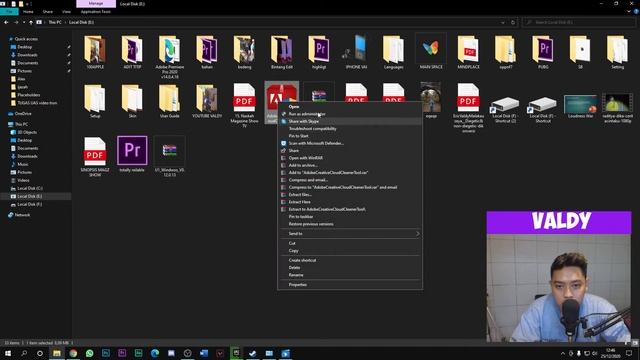
Task: Choose Copy in context menu
Action: click(350, 251)
